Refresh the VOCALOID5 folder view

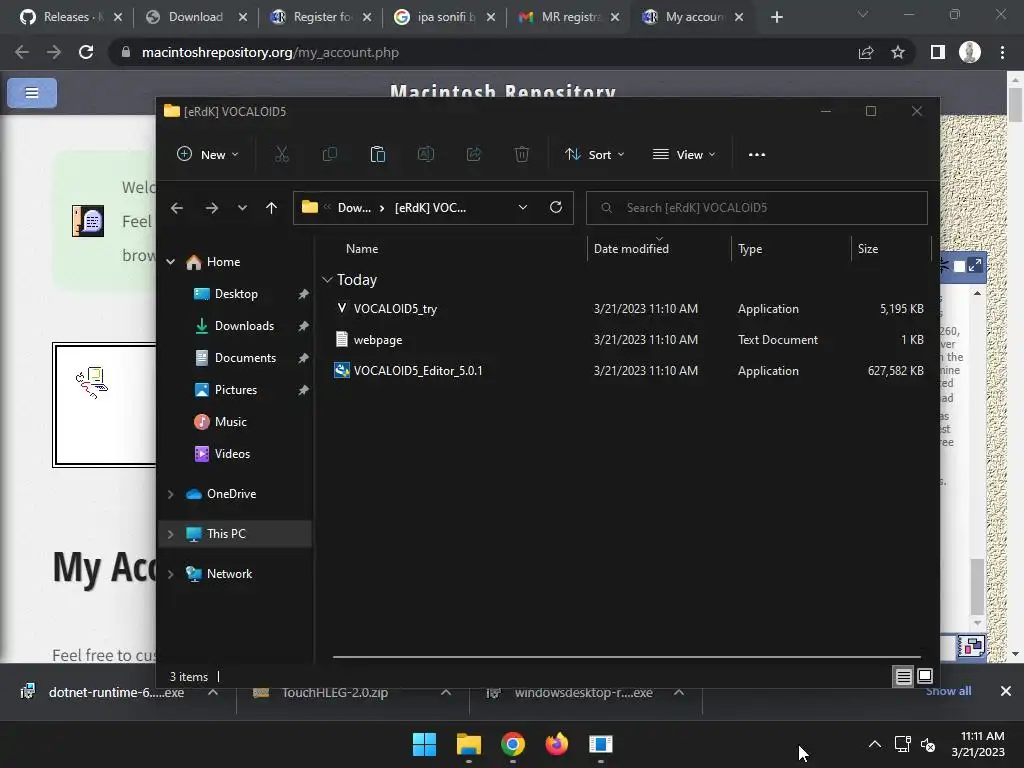click(x=556, y=207)
